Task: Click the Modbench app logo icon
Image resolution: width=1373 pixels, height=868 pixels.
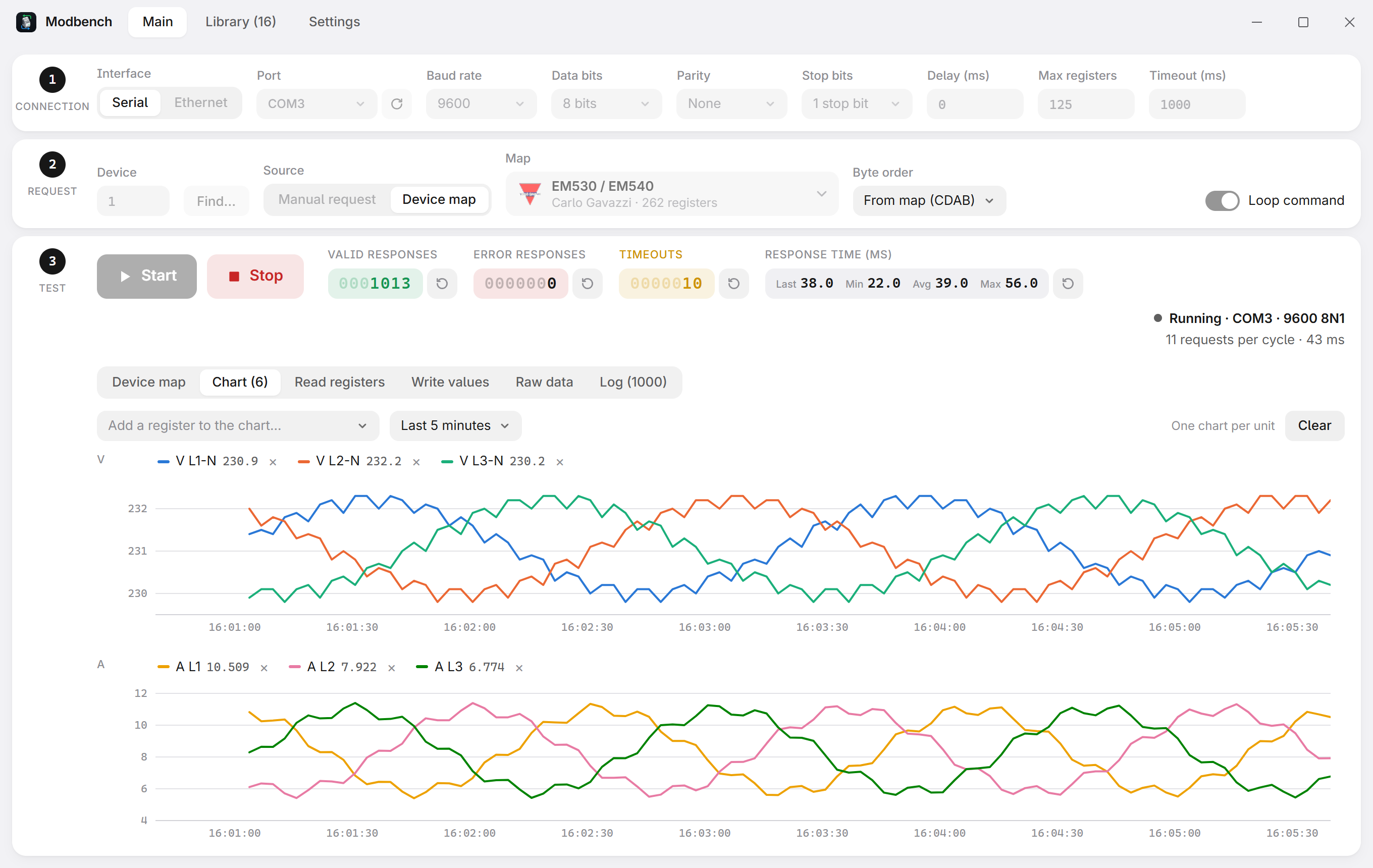Action: 26,22
